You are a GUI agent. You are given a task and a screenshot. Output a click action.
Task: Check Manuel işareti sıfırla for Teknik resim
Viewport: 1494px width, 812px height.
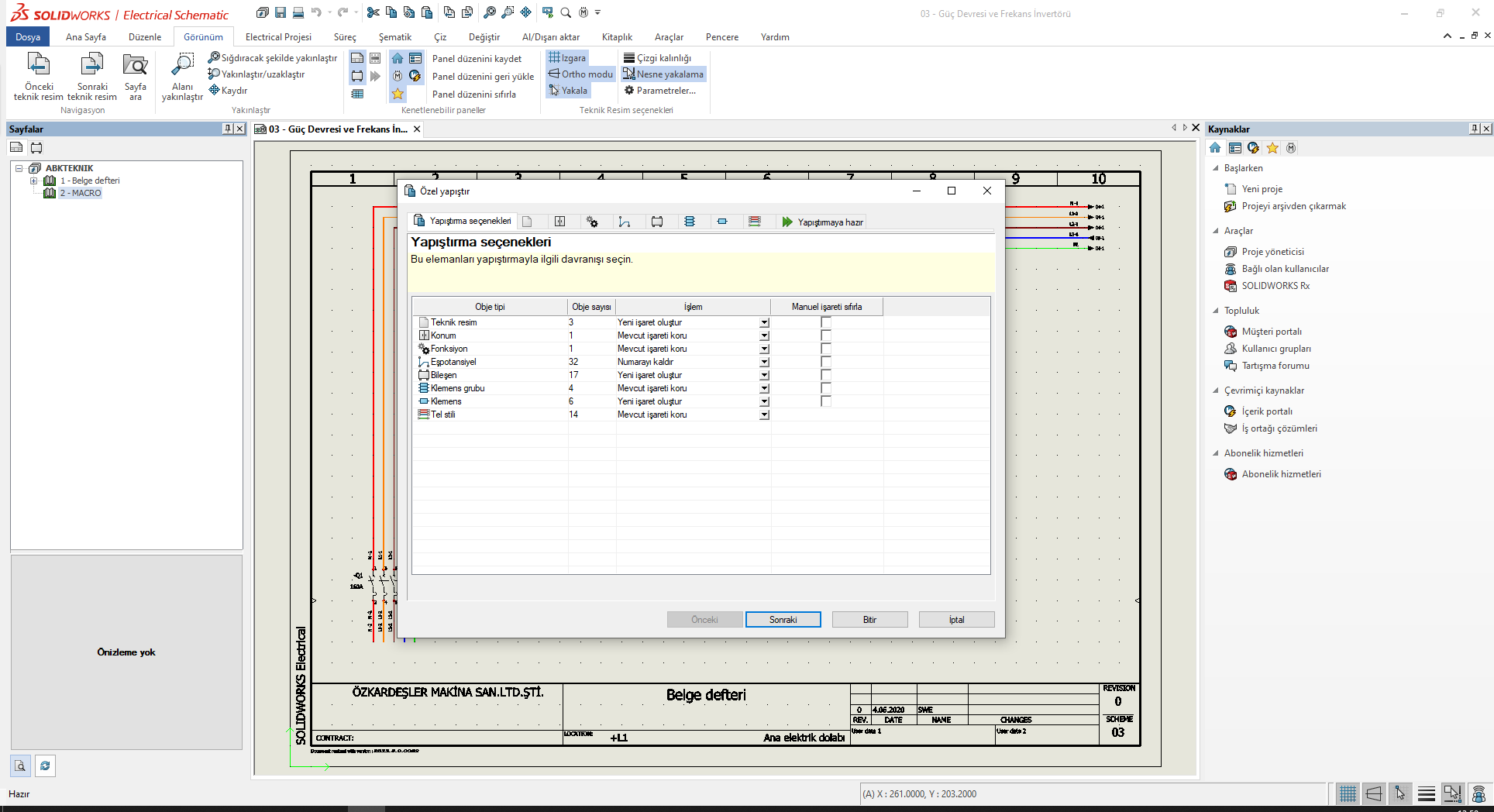[x=826, y=322]
